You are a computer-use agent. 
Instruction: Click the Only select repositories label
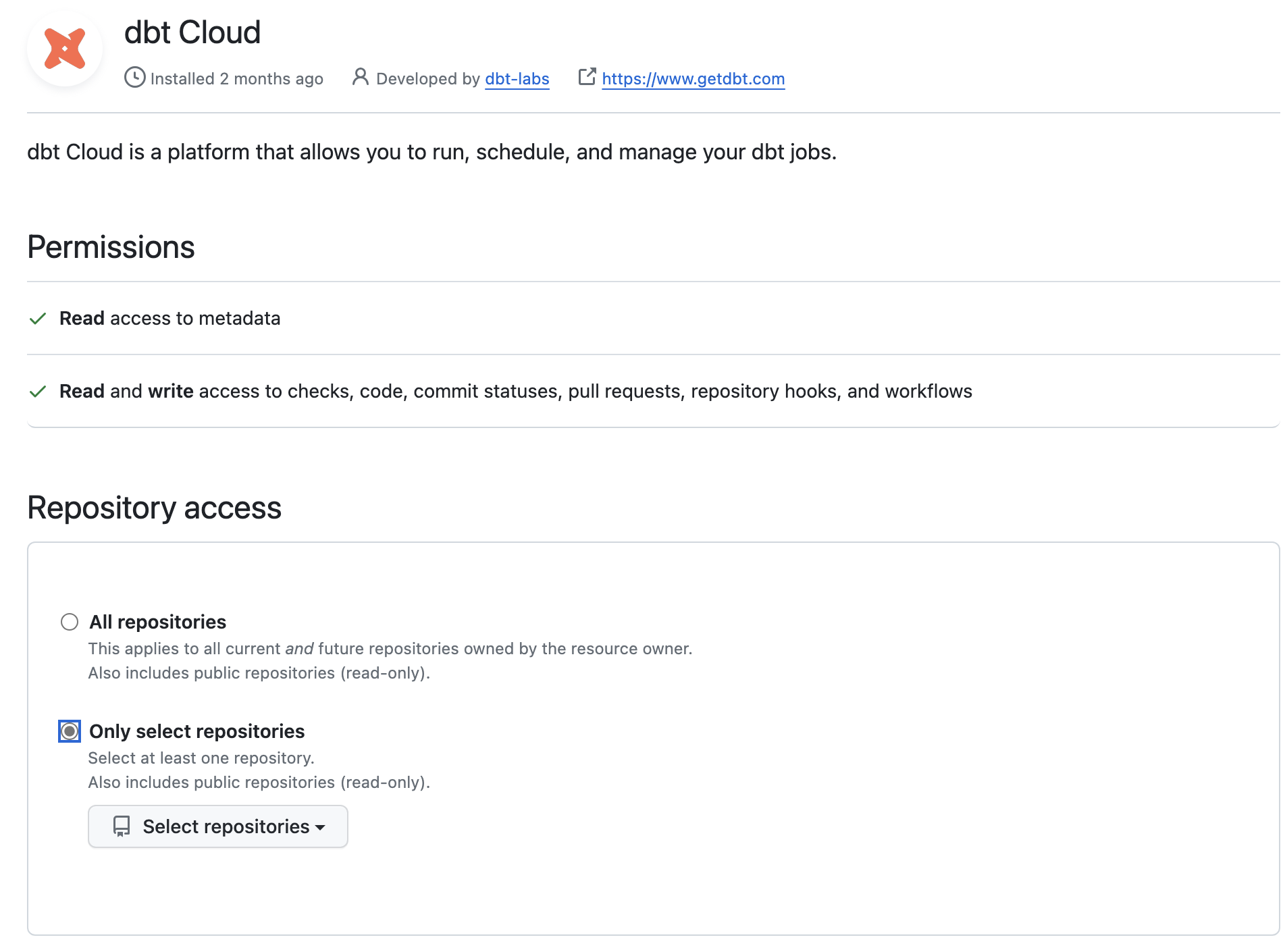(x=197, y=731)
